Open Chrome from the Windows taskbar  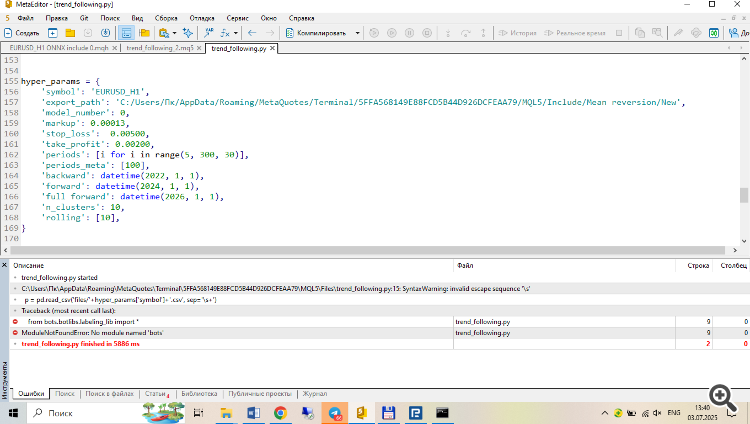tap(280, 413)
